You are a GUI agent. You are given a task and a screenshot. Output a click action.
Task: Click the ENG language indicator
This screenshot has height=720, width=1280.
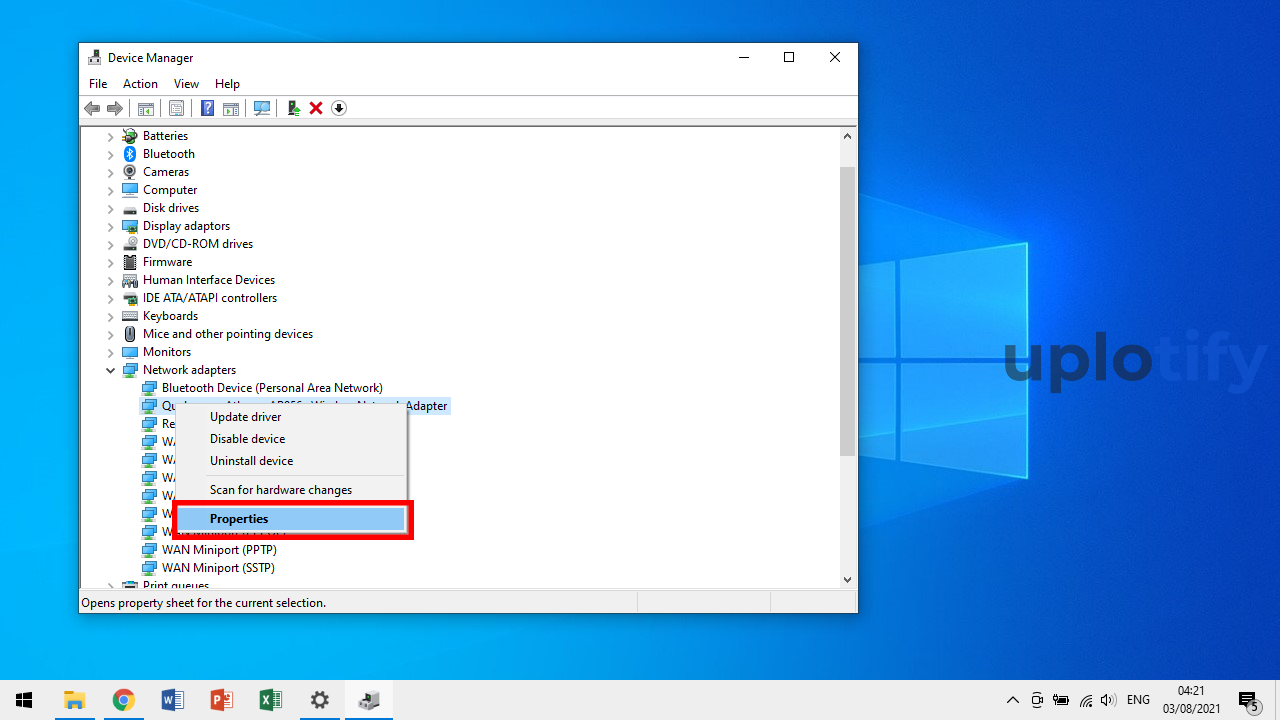tap(1138, 700)
